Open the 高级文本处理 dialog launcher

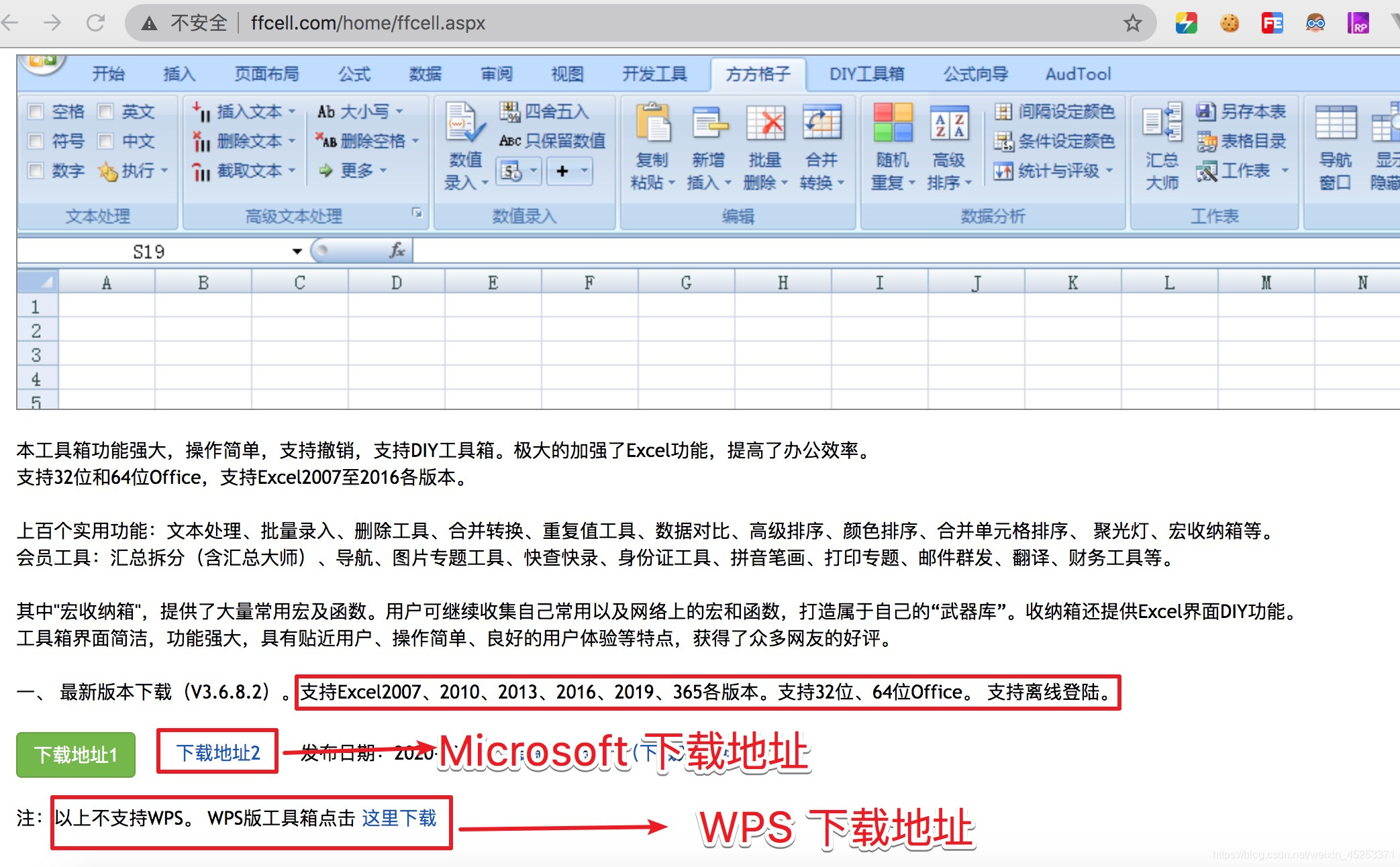click(417, 213)
